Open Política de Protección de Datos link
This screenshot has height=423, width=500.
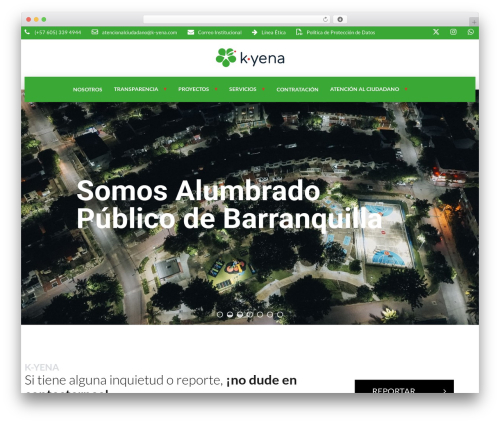tap(341, 32)
